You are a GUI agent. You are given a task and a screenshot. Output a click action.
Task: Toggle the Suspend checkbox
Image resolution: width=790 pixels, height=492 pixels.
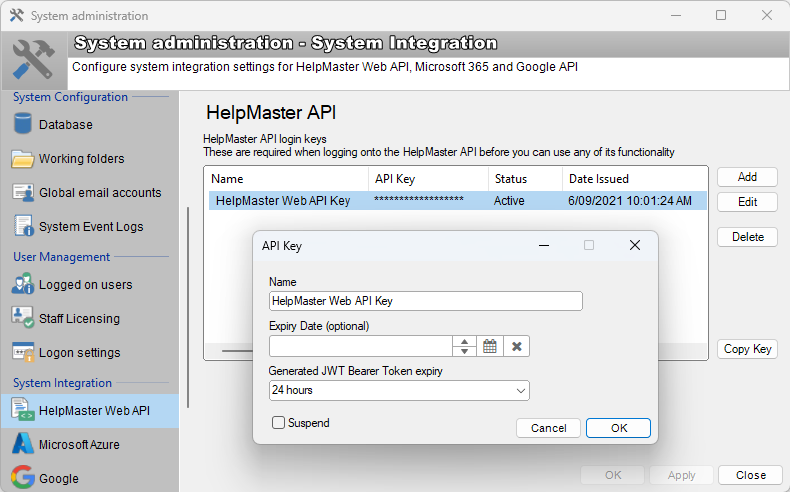coord(278,423)
